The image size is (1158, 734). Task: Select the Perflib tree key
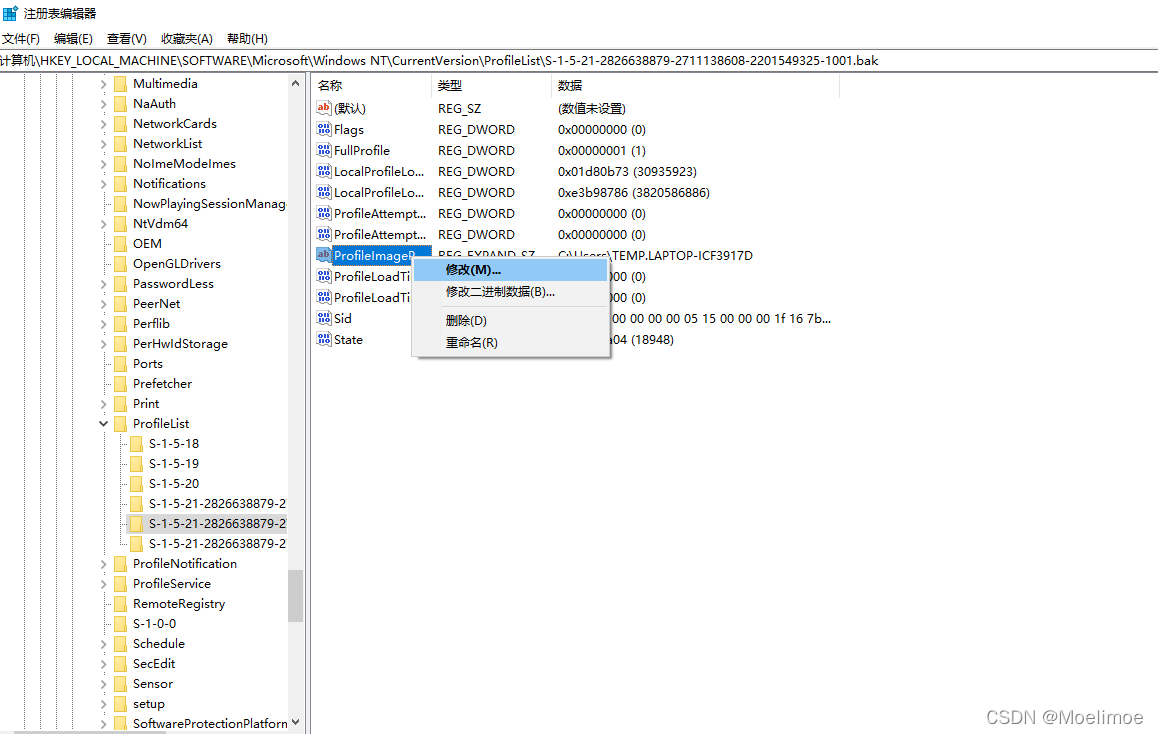[x=151, y=323]
